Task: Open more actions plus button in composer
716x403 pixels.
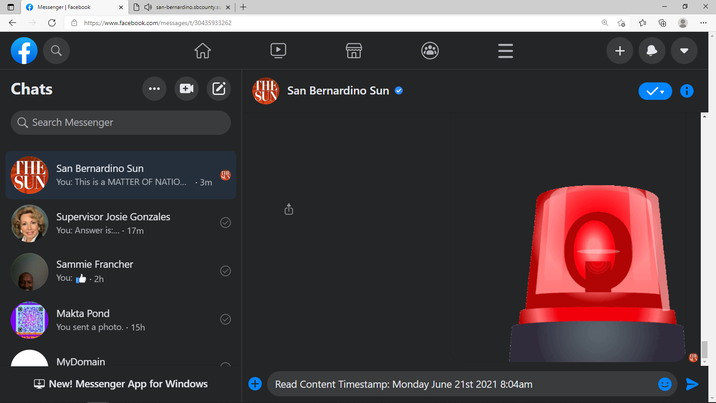Action: (255, 384)
